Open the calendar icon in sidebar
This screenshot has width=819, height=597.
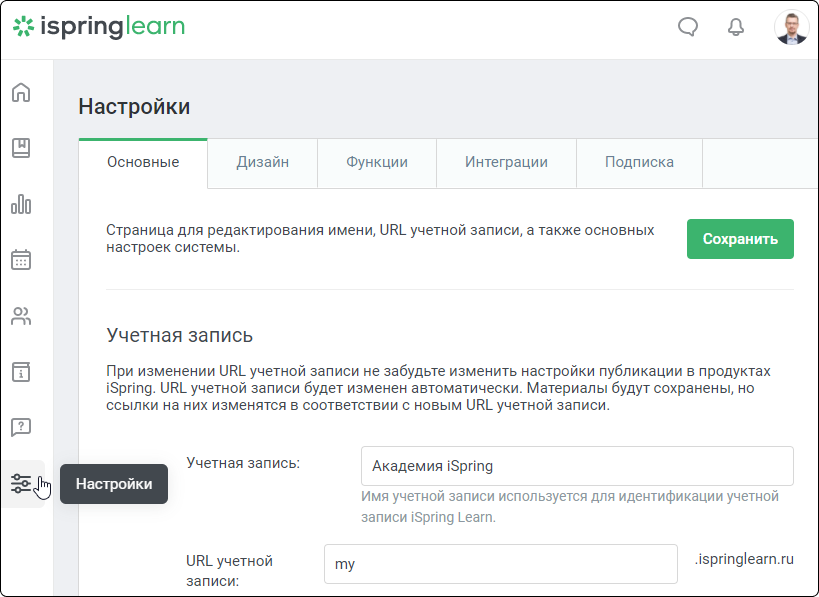(x=21, y=260)
